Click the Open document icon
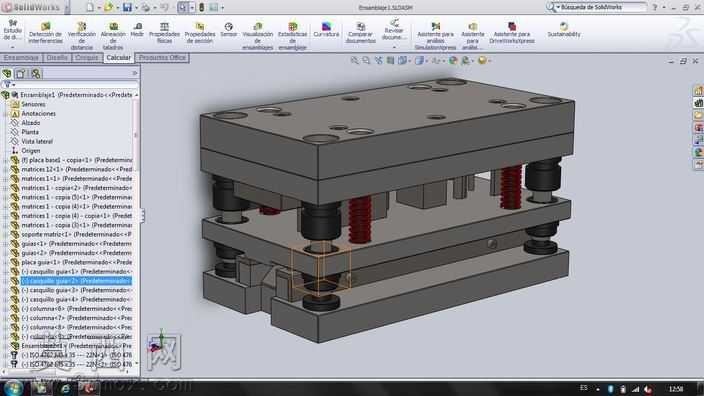 click(x=108, y=7)
